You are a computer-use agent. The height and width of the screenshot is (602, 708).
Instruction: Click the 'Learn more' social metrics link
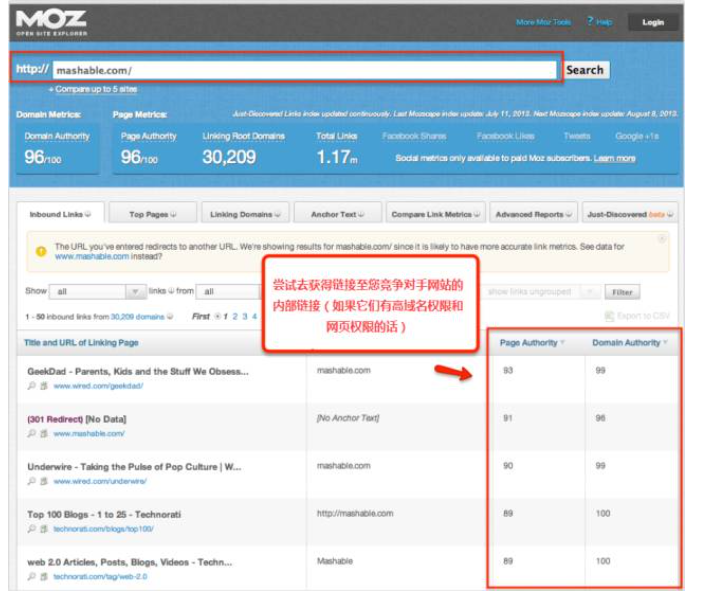point(614,158)
